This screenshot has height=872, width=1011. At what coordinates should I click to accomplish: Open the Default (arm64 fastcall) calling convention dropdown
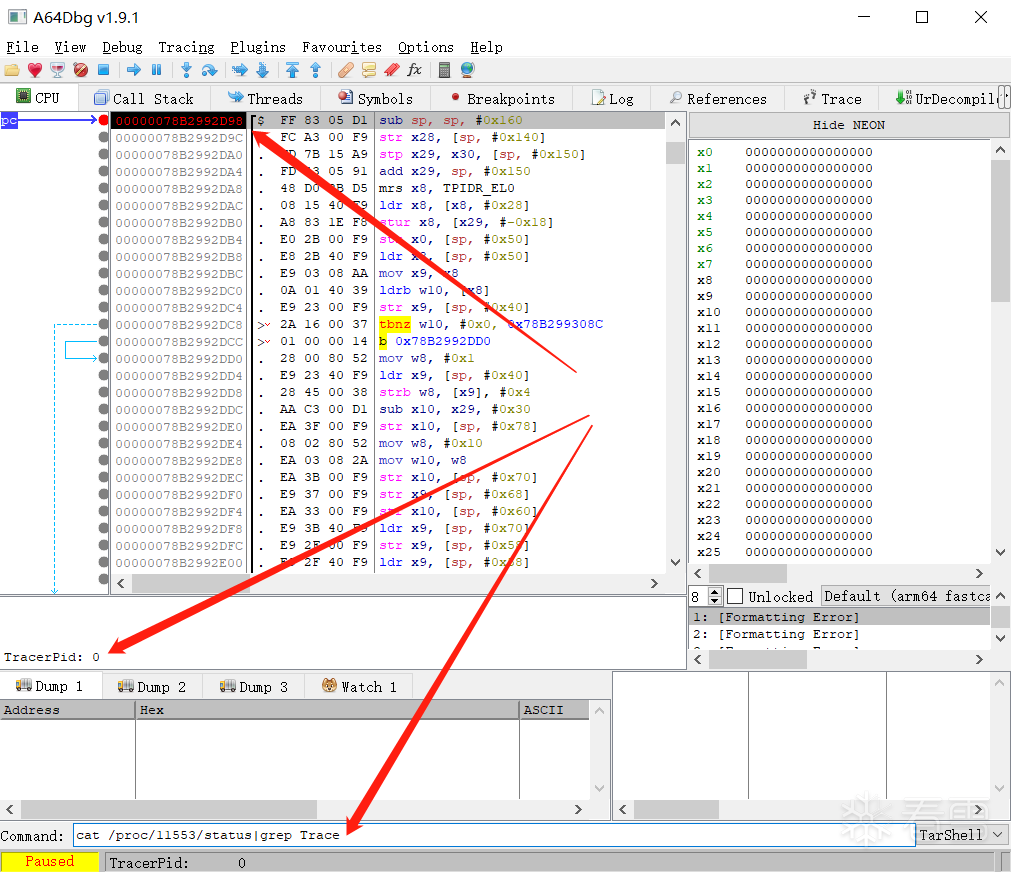coord(906,596)
